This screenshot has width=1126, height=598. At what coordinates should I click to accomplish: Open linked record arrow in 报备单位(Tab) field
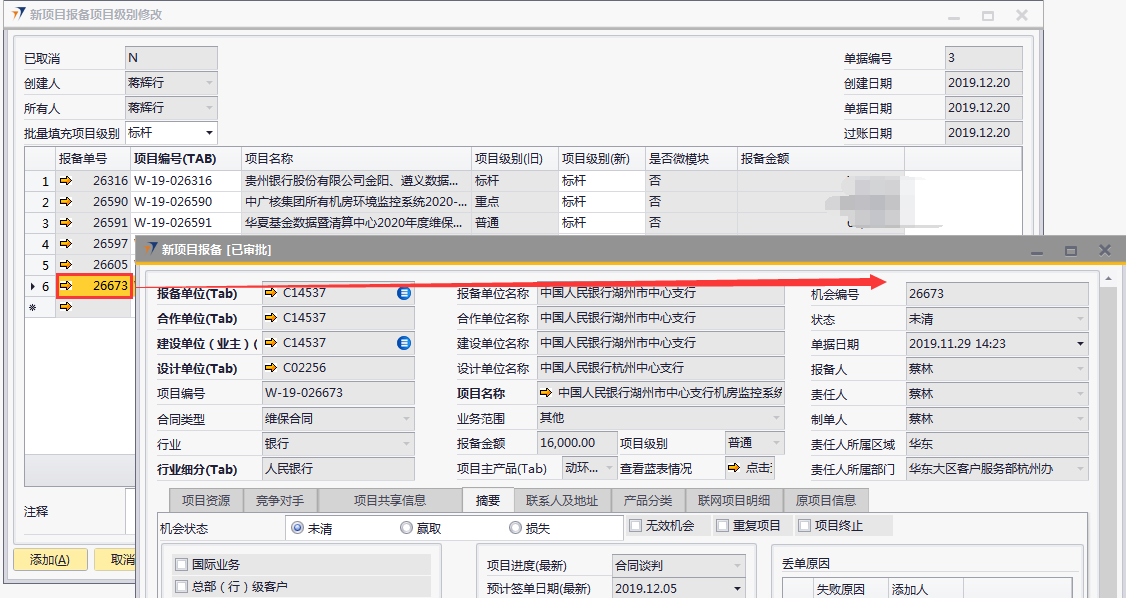click(x=271, y=293)
